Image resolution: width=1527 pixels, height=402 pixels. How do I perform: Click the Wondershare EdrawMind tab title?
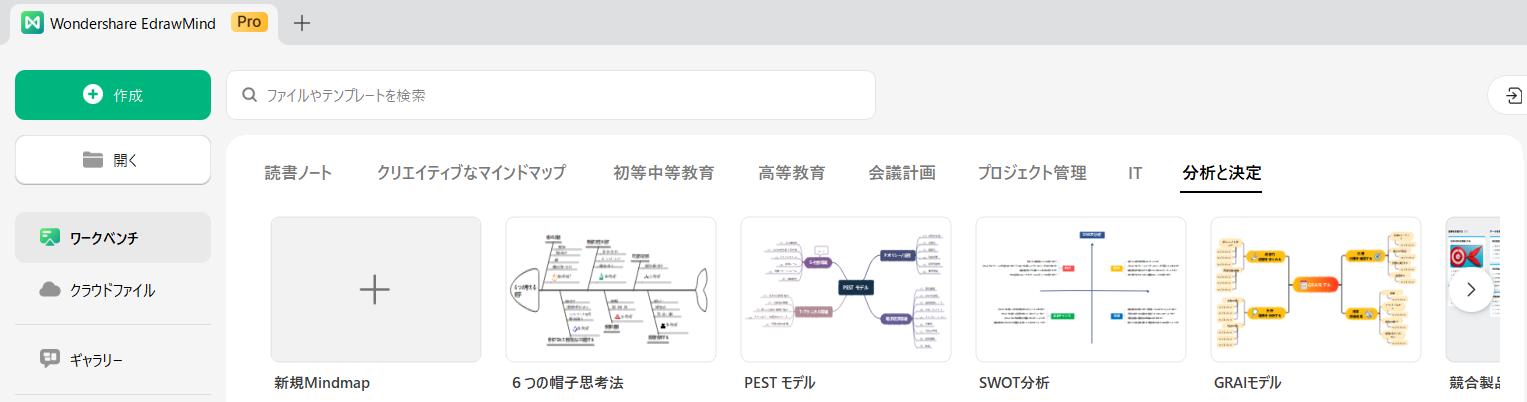(x=133, y=23)
